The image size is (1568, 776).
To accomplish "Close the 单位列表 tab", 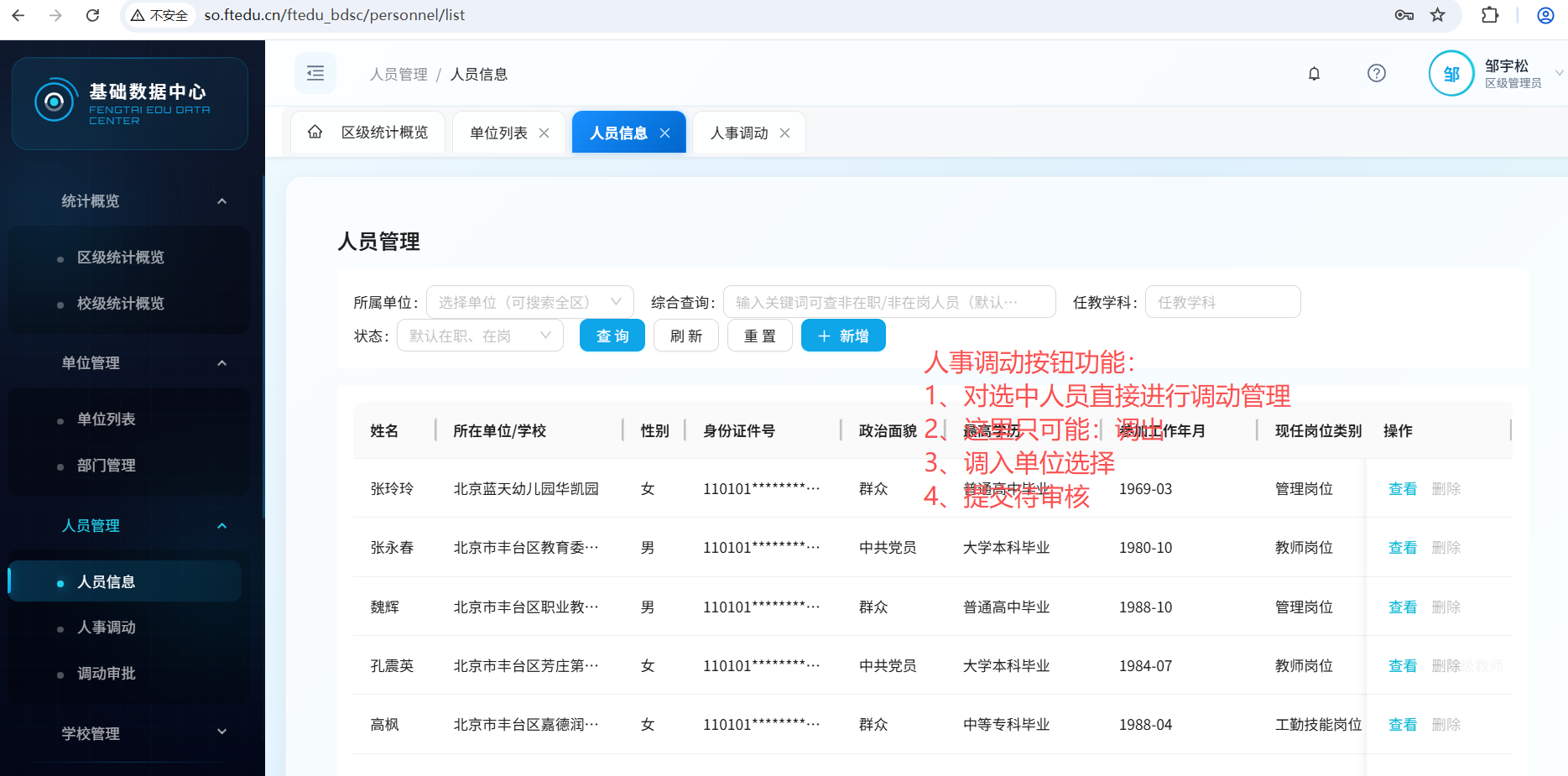I will [x=544, y=133].
